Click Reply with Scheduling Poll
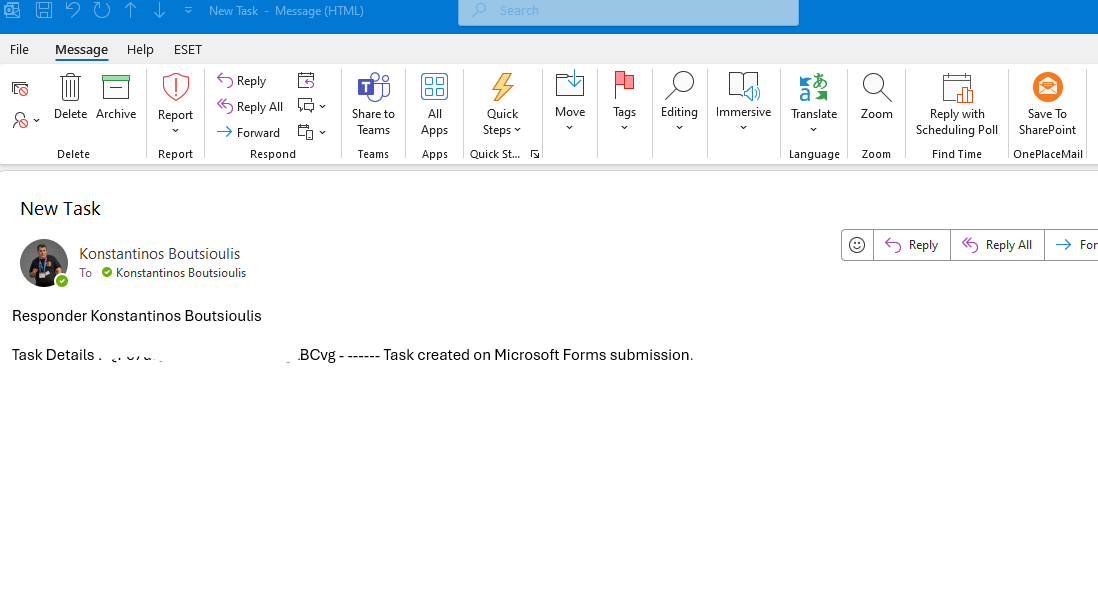The width and height of the screenshot is (1098, 604). (957, 104)
